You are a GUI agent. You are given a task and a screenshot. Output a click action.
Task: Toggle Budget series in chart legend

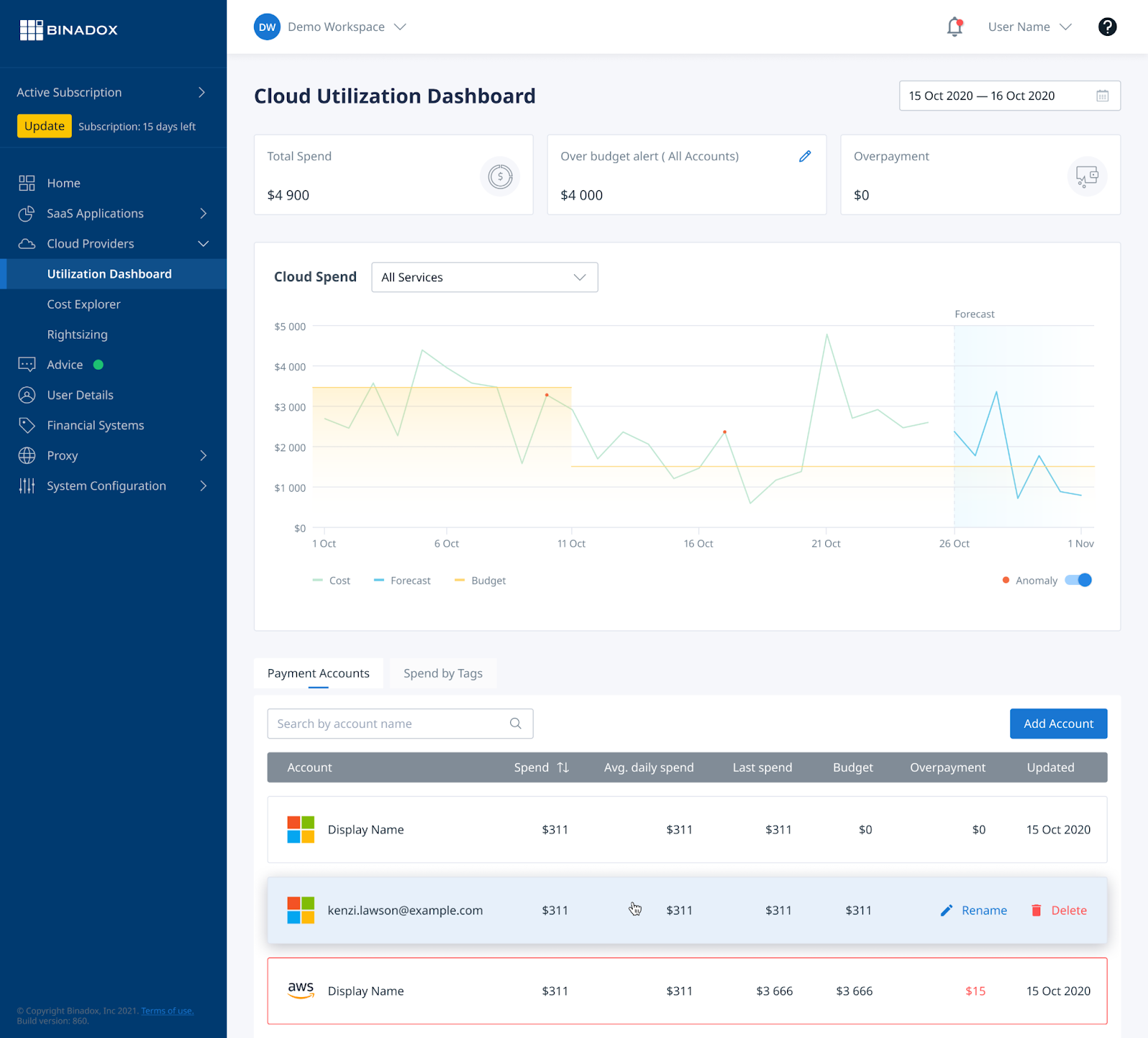[x=480, y=580]
